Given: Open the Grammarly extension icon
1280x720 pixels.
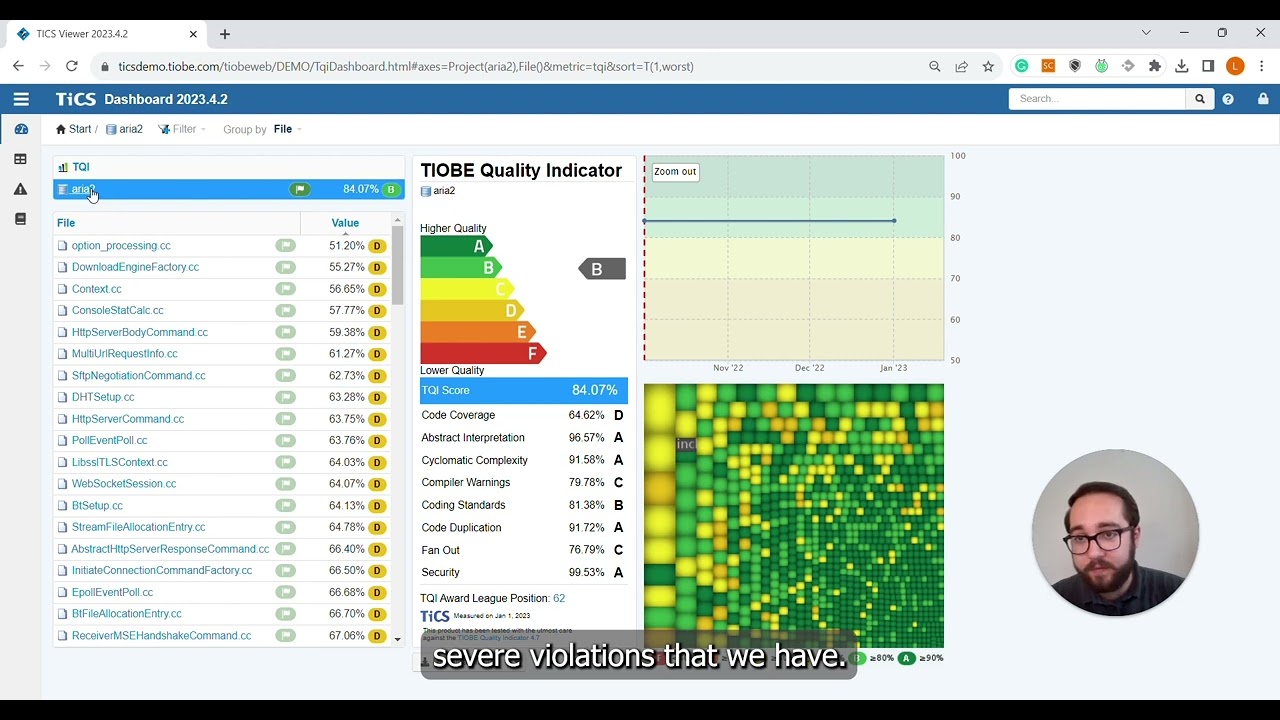Looking at the screenshot, I should (x=1021, y=66).
